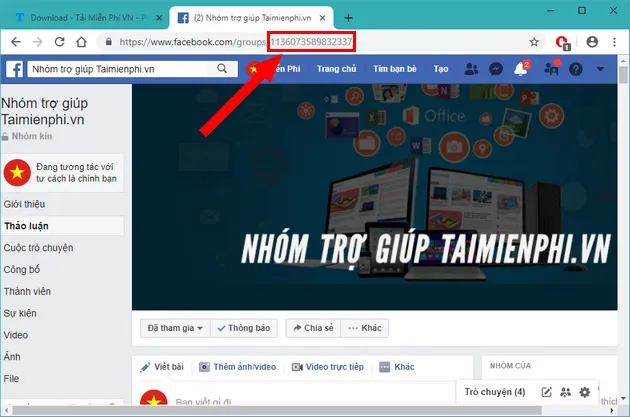This screenshot has height=417, width=630.
Task: Expand the Đã tham gia dropdown
Action: 175,328
